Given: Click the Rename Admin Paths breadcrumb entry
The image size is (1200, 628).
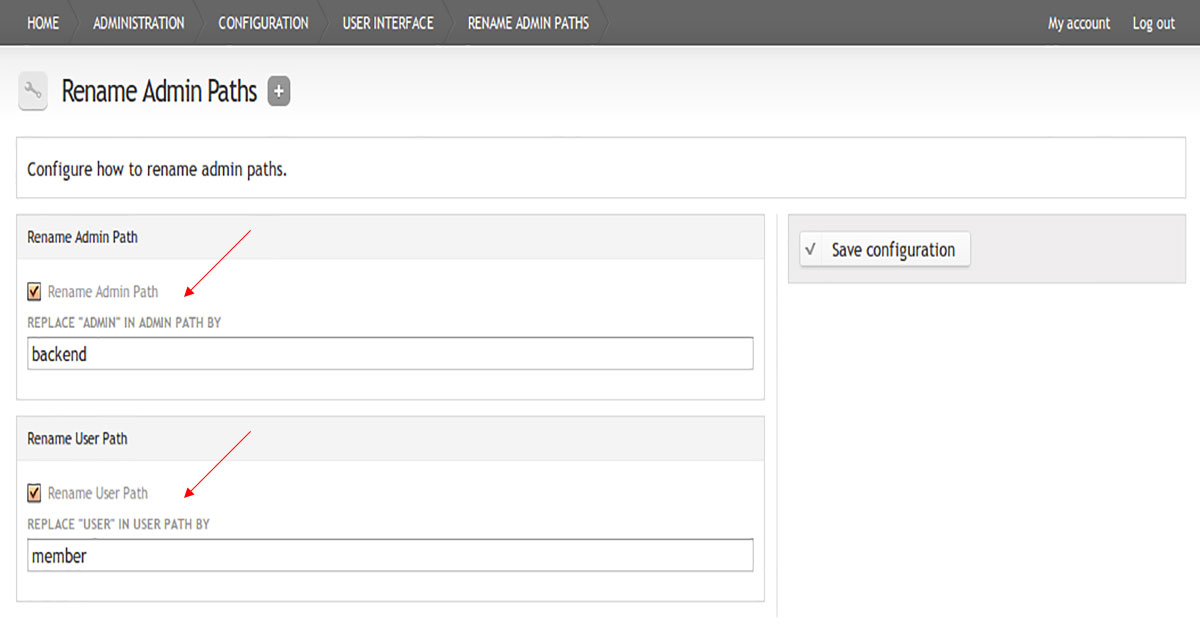Looking at the screenshot, I should coord(528,22).
